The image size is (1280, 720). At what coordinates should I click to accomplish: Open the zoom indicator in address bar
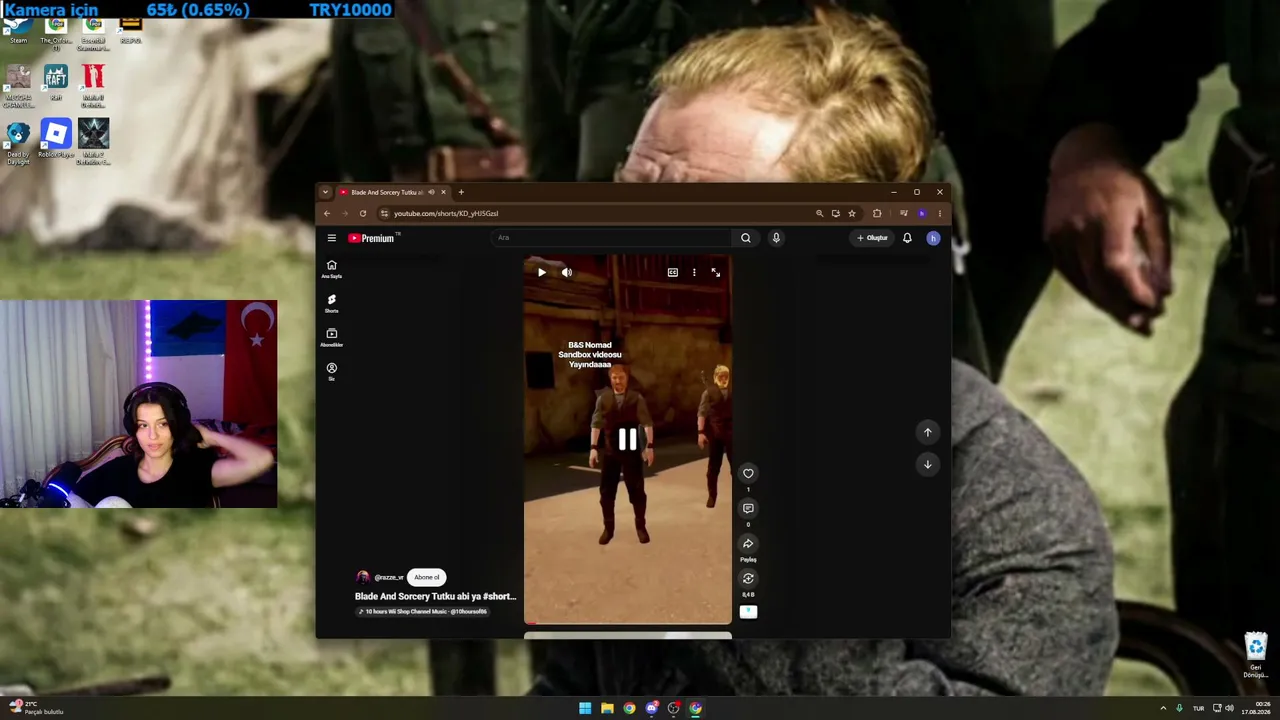point(820,213)
